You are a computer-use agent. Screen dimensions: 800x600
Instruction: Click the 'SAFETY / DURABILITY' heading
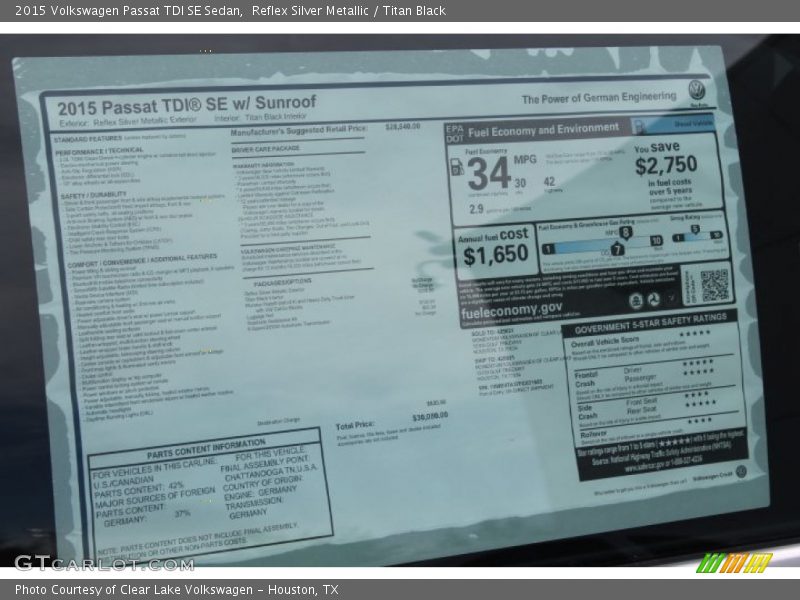93,195
